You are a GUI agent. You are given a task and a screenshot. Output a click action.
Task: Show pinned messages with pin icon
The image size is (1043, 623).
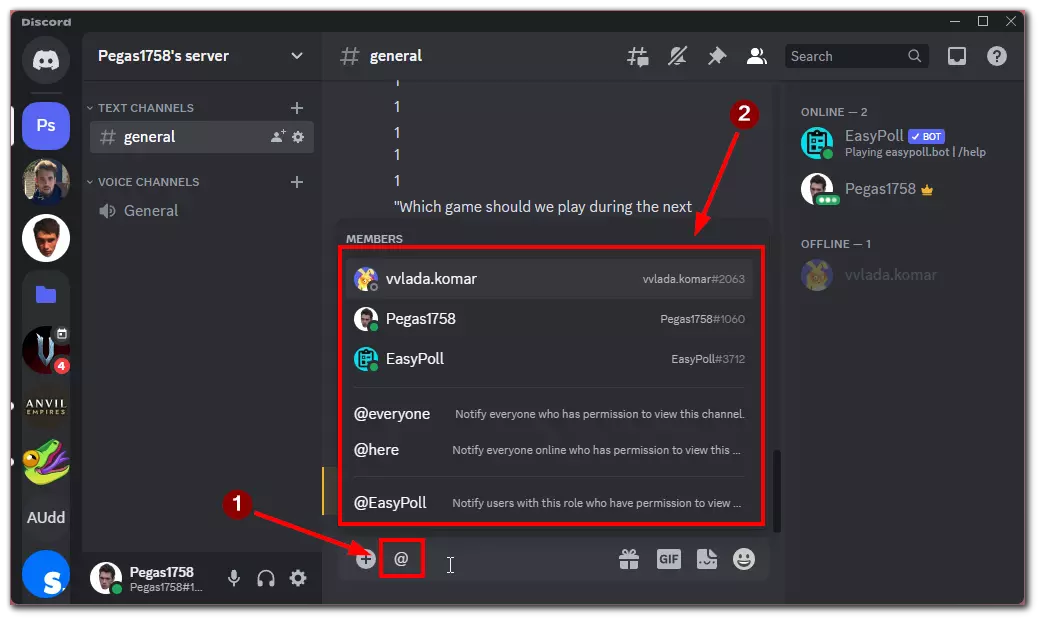(716, 57)
